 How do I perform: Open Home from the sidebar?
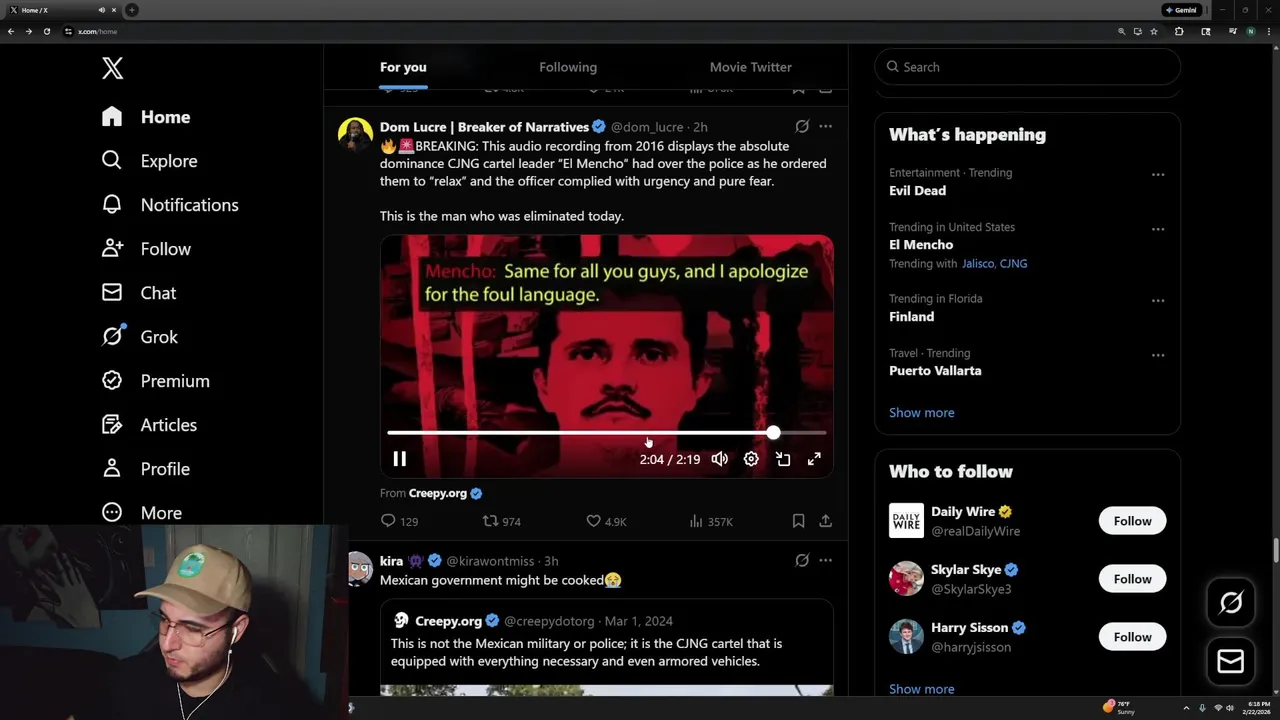pos(146,117)
